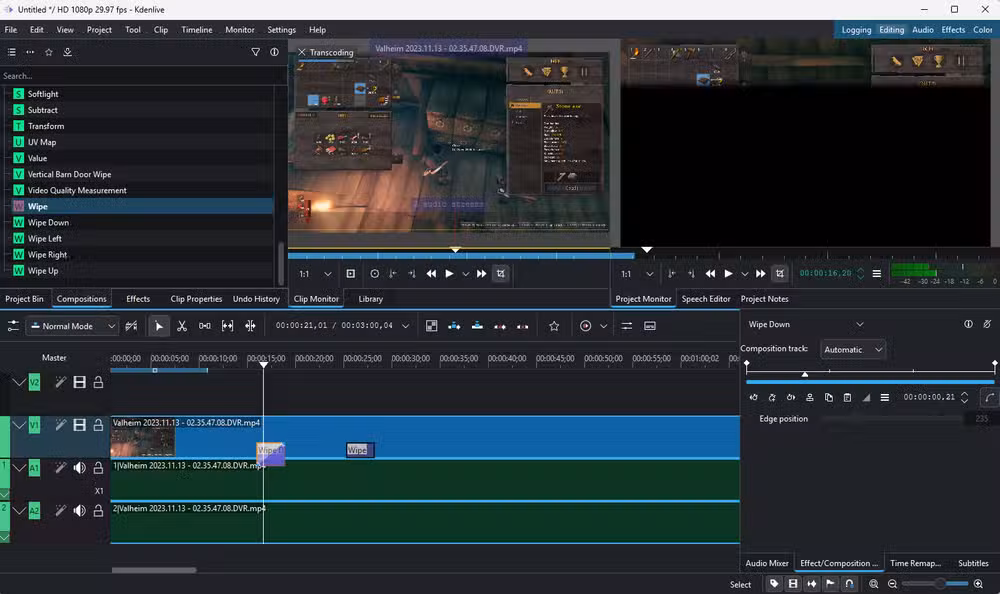Image resolution: width=1000 pixels, height=594 pixels.
Task: Fast forward in the clip monitor
Action: [x=482, y=274]
